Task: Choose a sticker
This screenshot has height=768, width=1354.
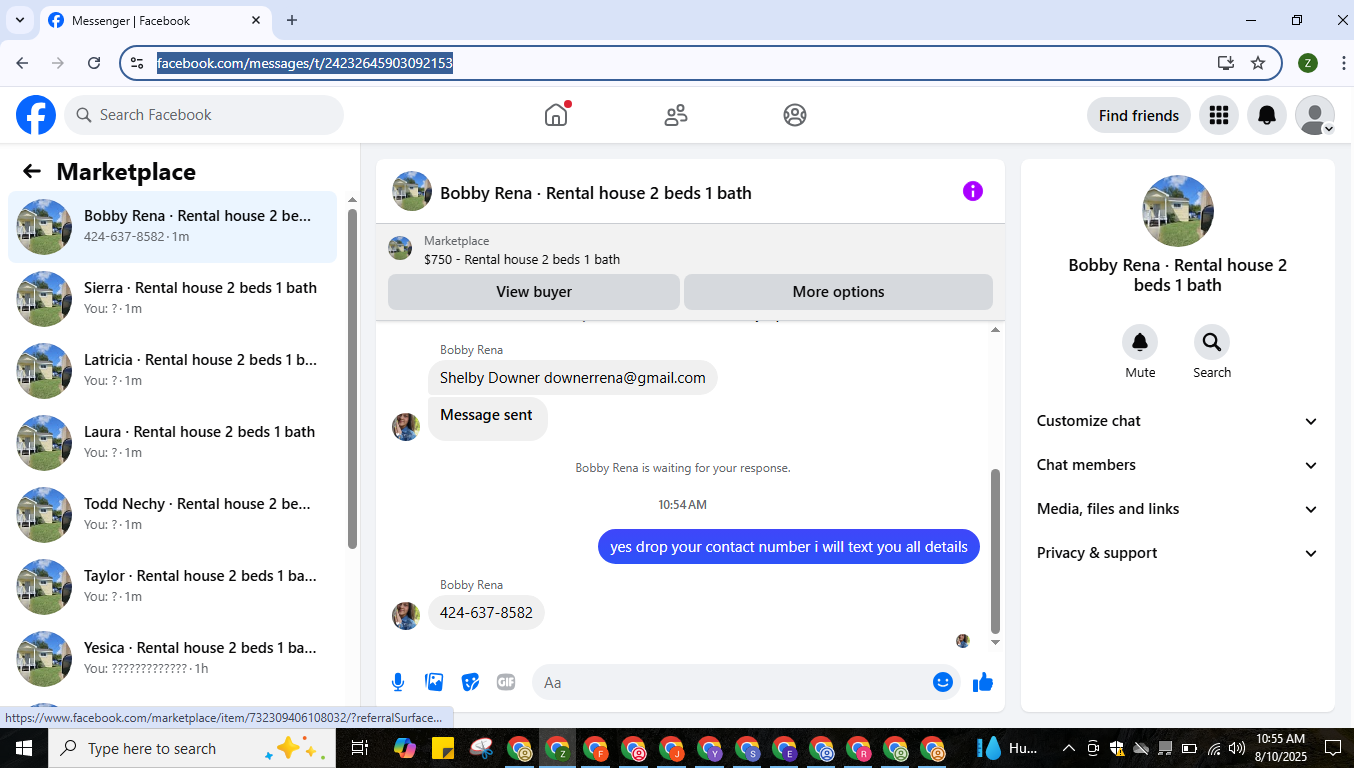Action: coord(470,682)
